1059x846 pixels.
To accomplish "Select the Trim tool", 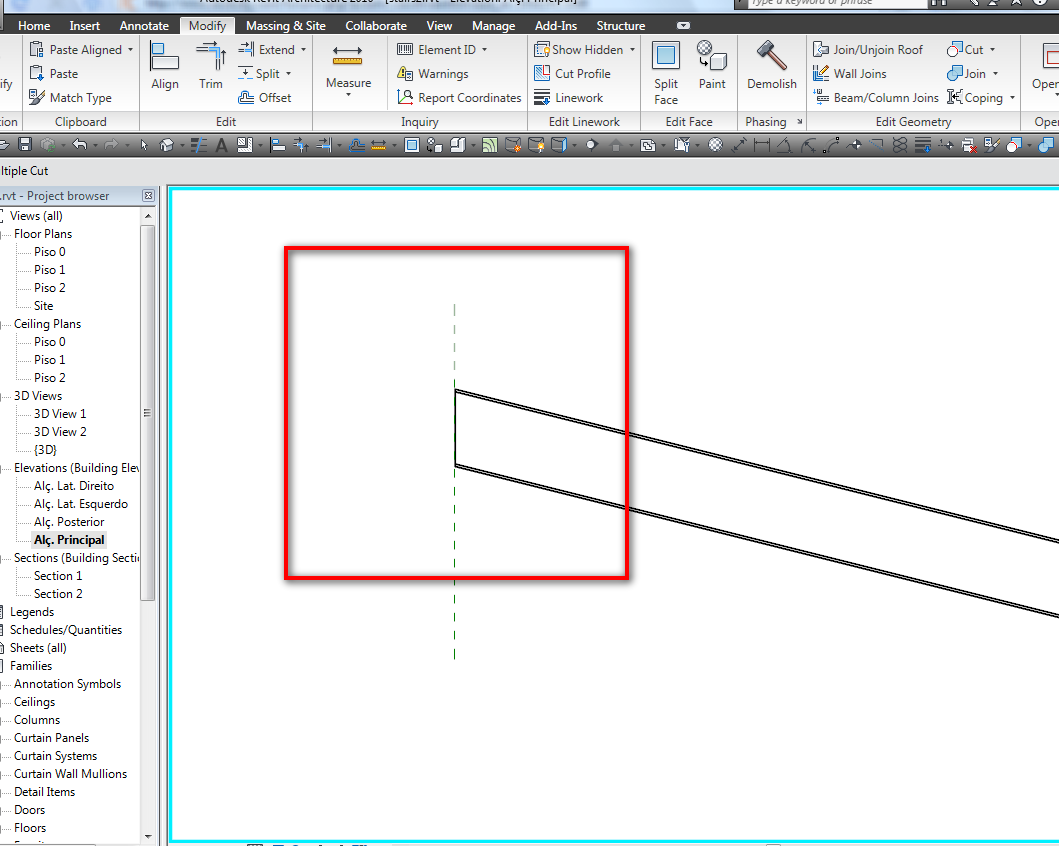I will pyautogui.click(x=211, y=65).
